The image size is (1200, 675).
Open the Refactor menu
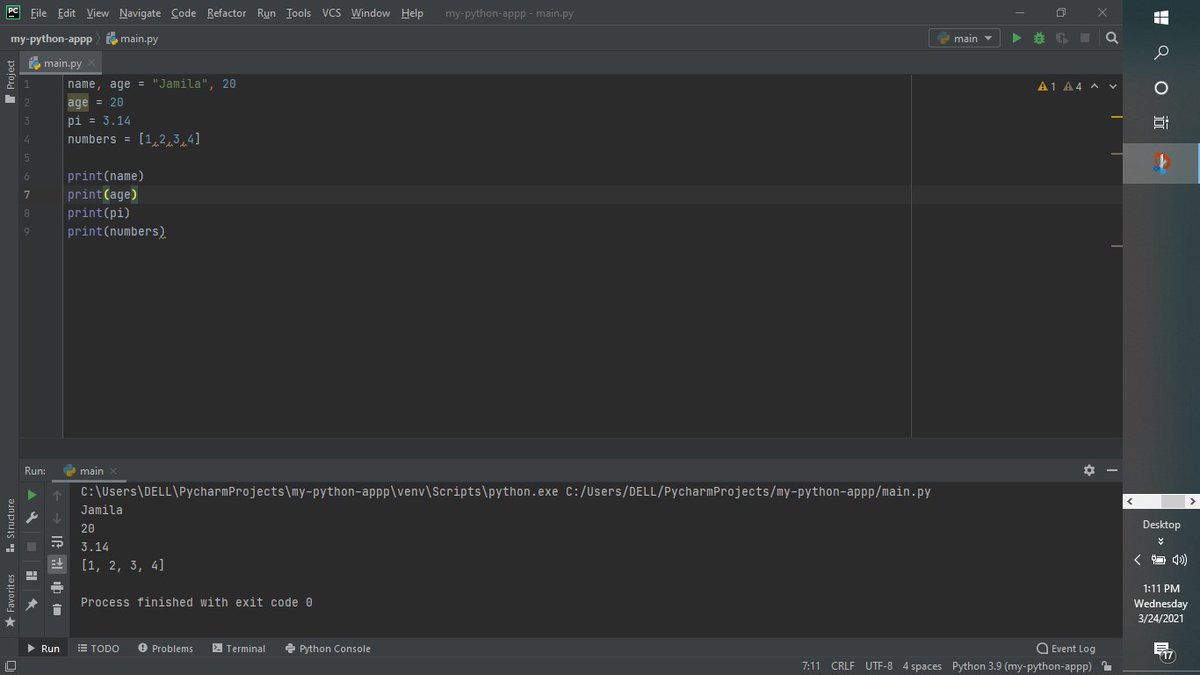[x=226, y=13]
